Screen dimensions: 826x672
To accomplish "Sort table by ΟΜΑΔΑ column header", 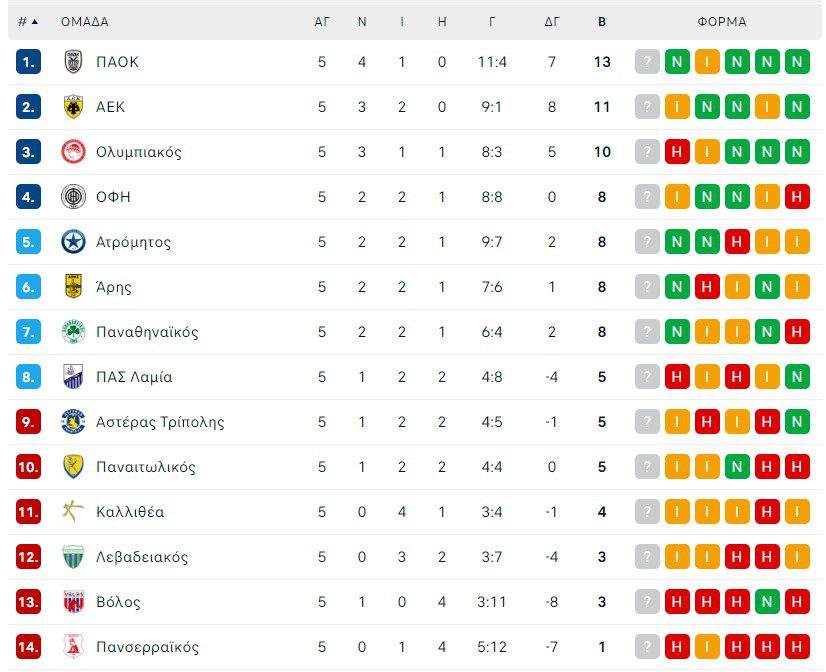I will coord(85,21).
